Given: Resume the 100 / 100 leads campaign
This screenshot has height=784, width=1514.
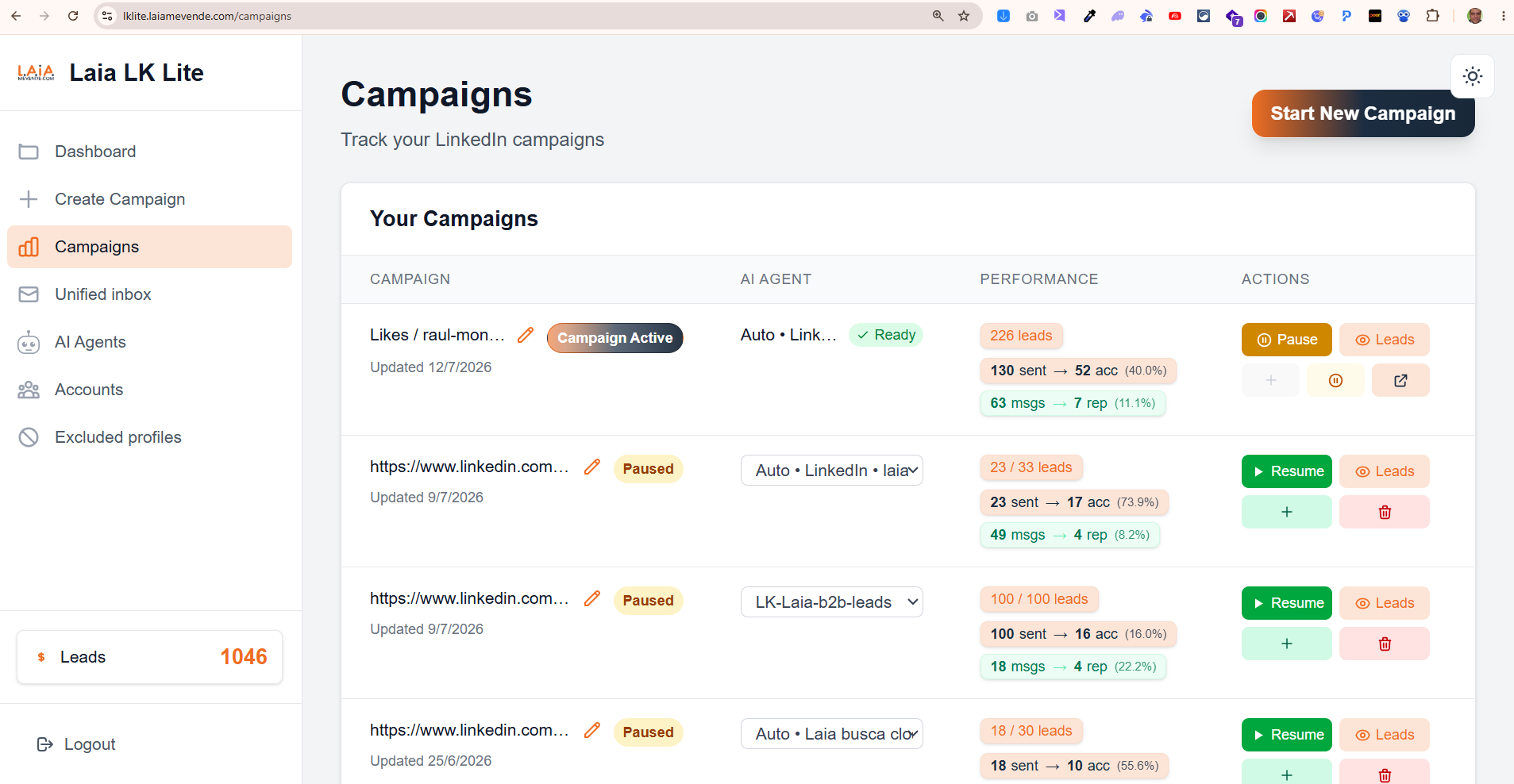Looking at the screenshot, I should click(x=1287, y=603).
